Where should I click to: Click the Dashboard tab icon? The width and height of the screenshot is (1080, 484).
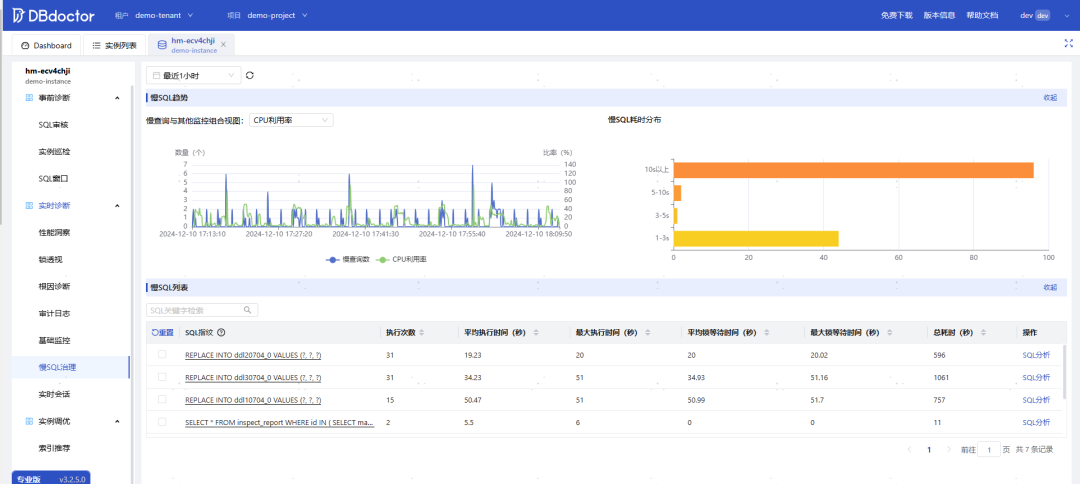(25, 45)
